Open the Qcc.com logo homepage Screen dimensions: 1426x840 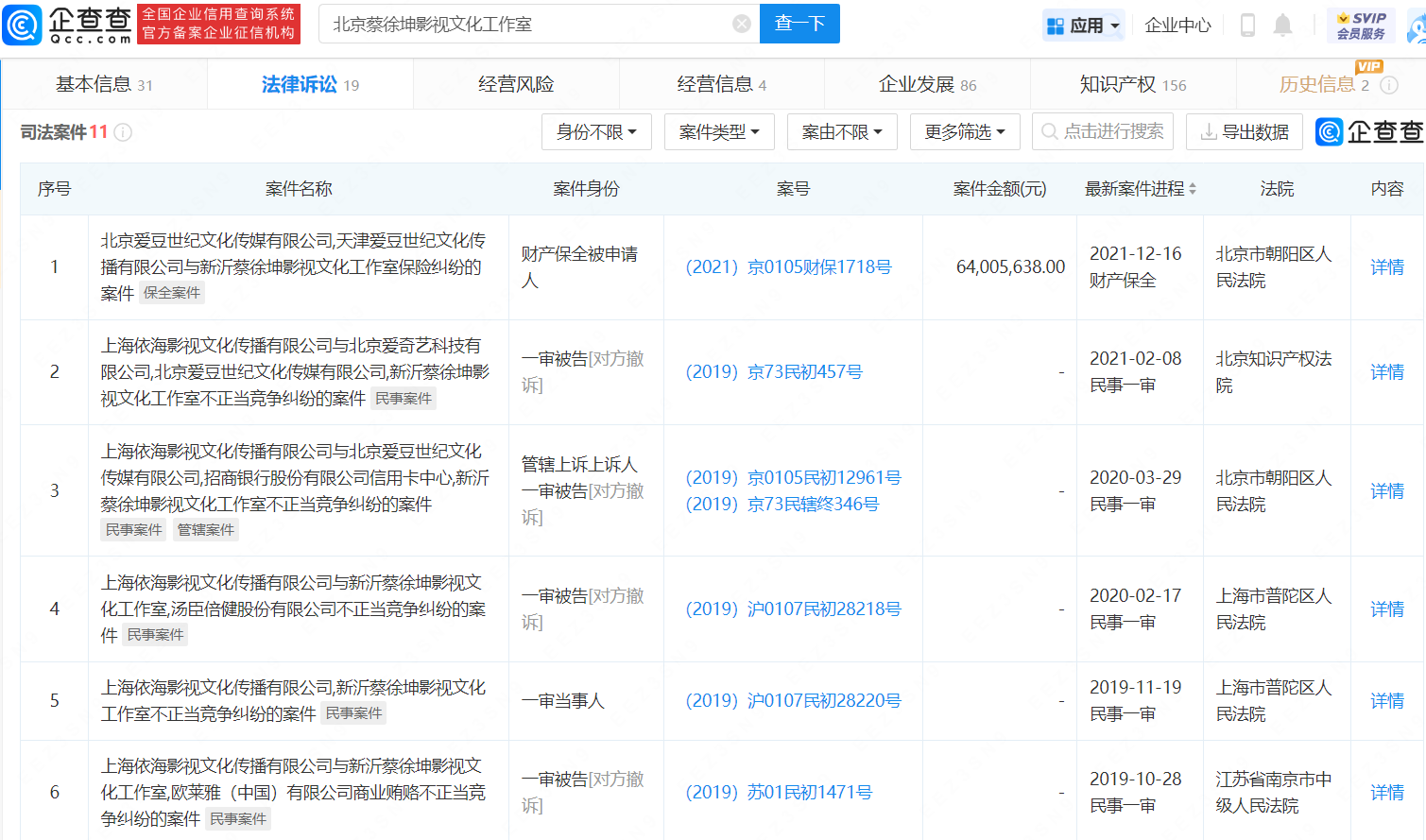click(67, 25)
